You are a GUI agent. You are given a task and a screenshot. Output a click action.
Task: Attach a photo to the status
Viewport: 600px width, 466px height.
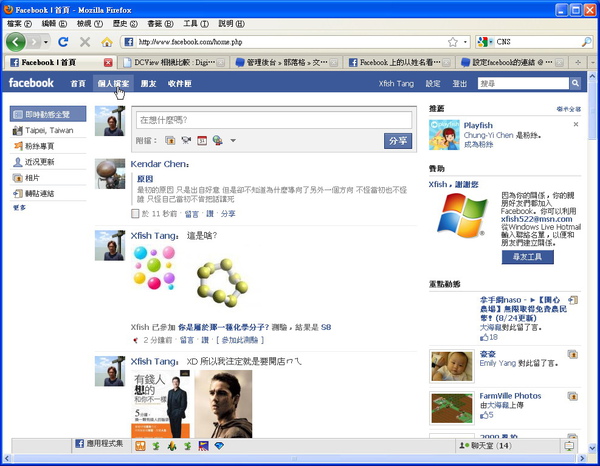[170, 140]
